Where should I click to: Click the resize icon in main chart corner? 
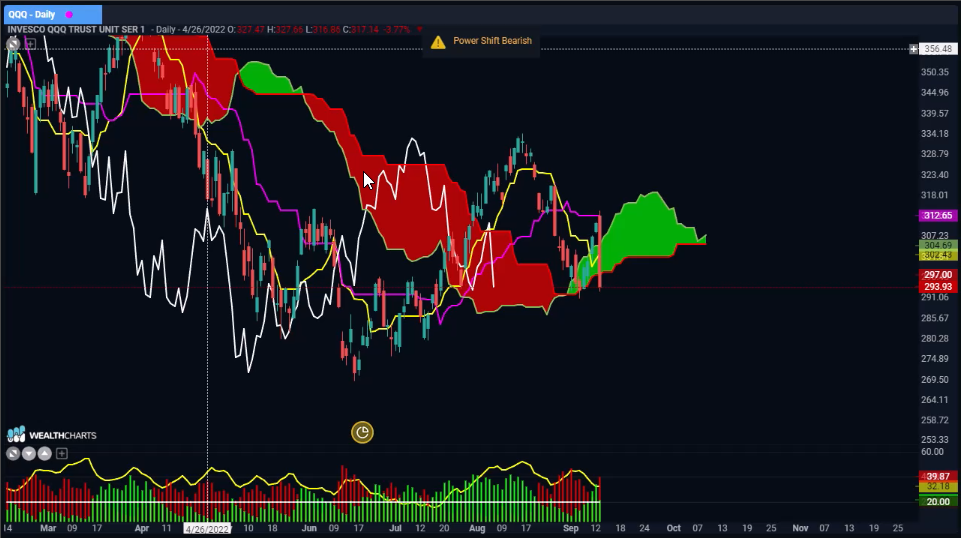point(13,44)
